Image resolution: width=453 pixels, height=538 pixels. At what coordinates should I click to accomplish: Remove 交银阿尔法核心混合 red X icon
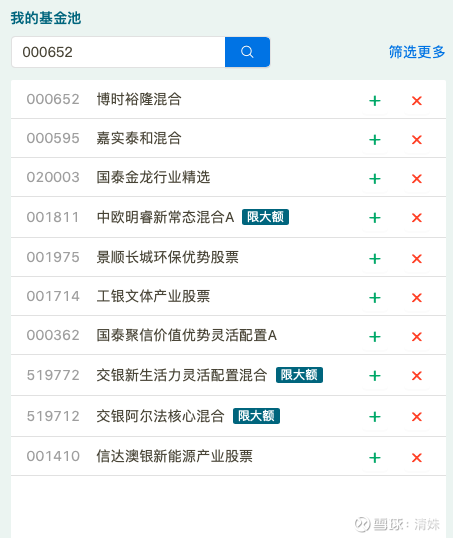pyautogui.click(x=417, y=417)
